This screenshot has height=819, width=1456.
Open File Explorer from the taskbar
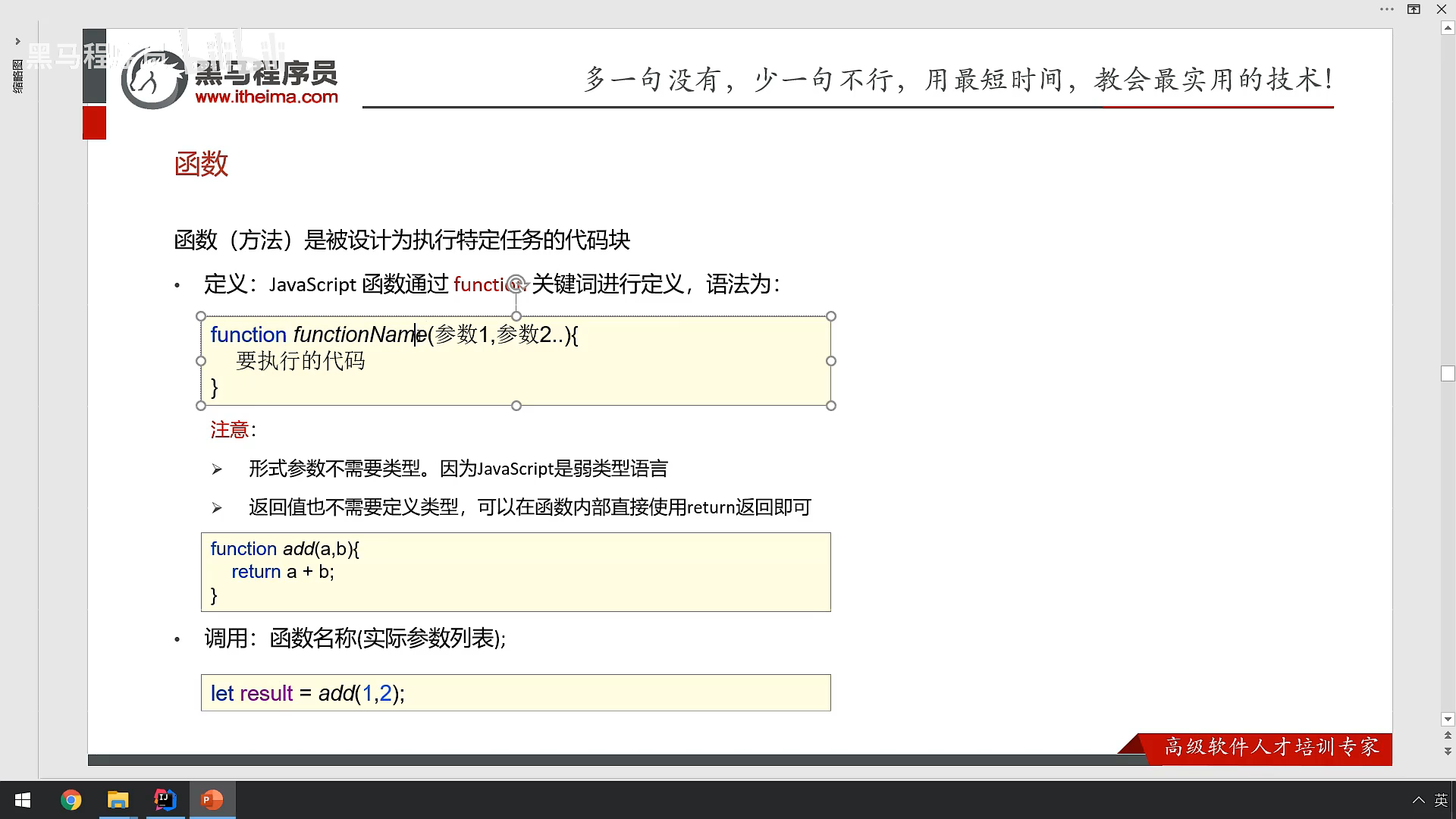coord(118,800)
